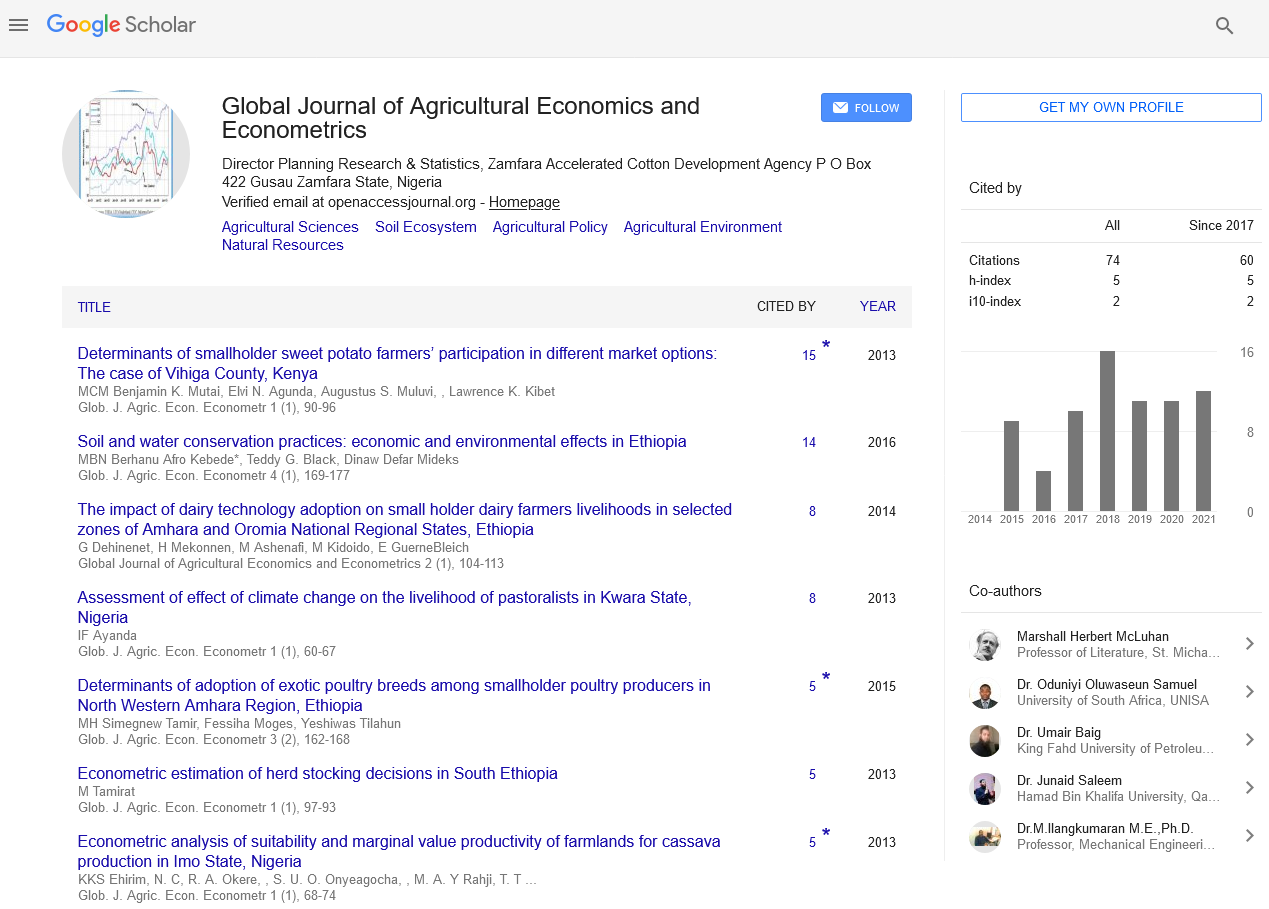Open the hamburger main menu
This screenshot has height=909, width=1269.
point(18,26)
